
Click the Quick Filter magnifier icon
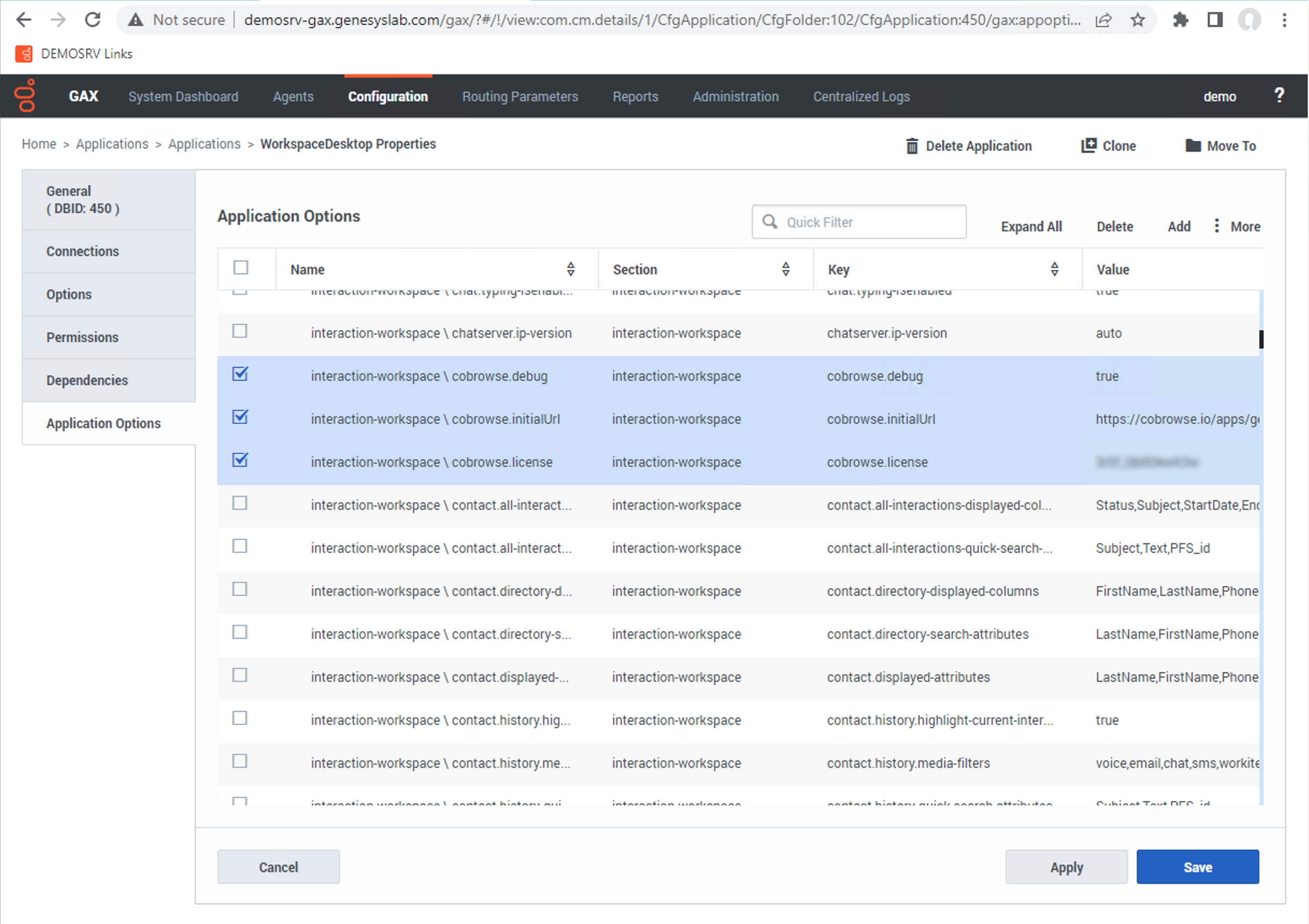[x=770, y=222]
